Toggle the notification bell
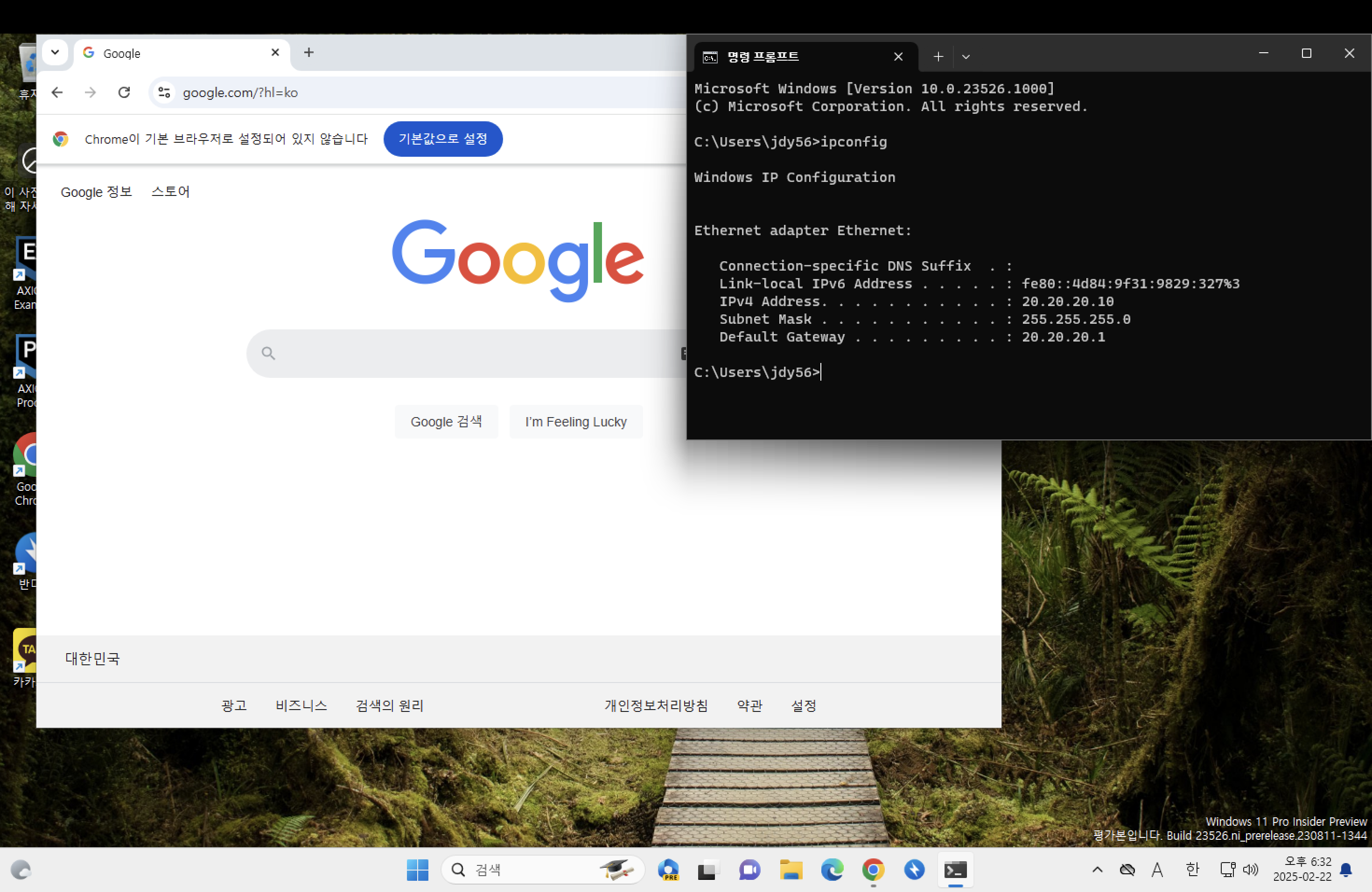 pos(1346,869)
